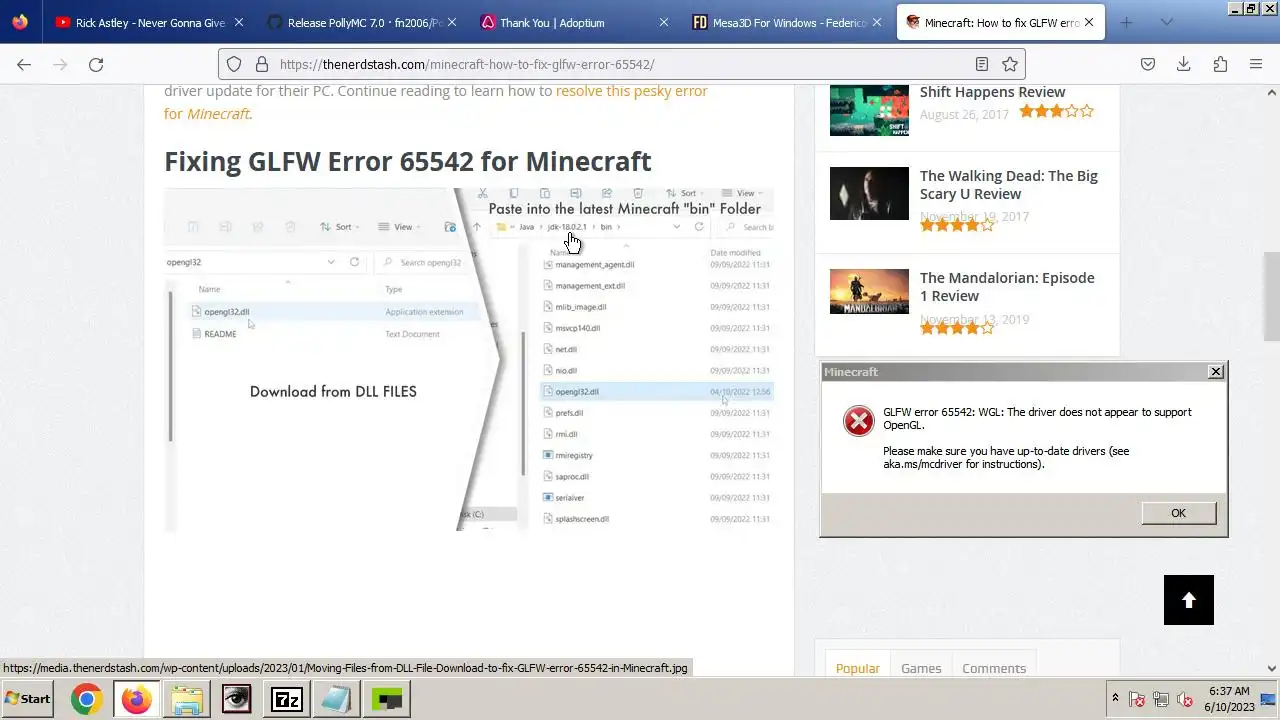Click The Mandalorian review thumbnail
Image resolution: width=1280 pixels, height=720 pixels.
(x=869, y=291)
